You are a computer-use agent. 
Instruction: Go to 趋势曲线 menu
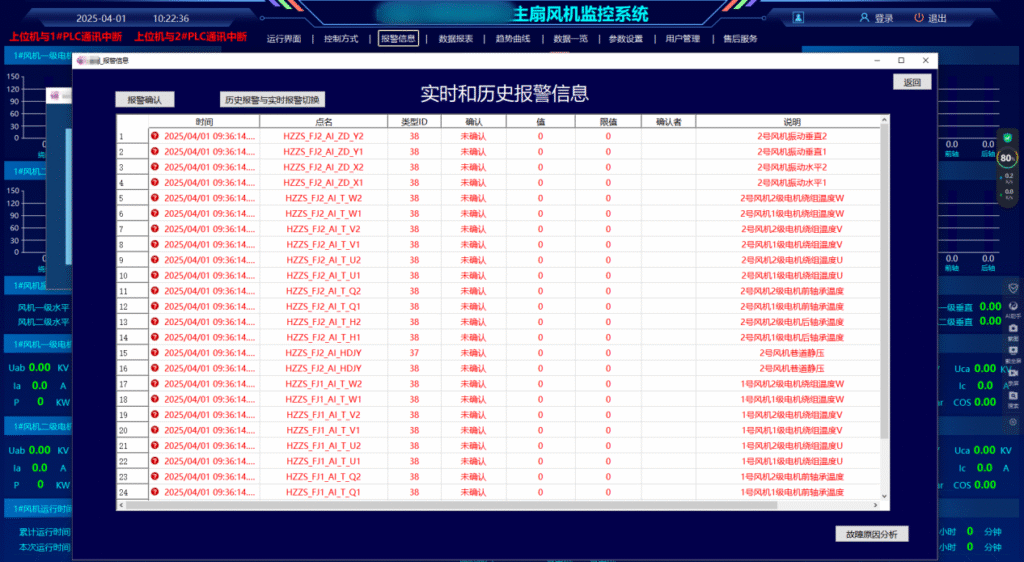click(x=513, y=39)
